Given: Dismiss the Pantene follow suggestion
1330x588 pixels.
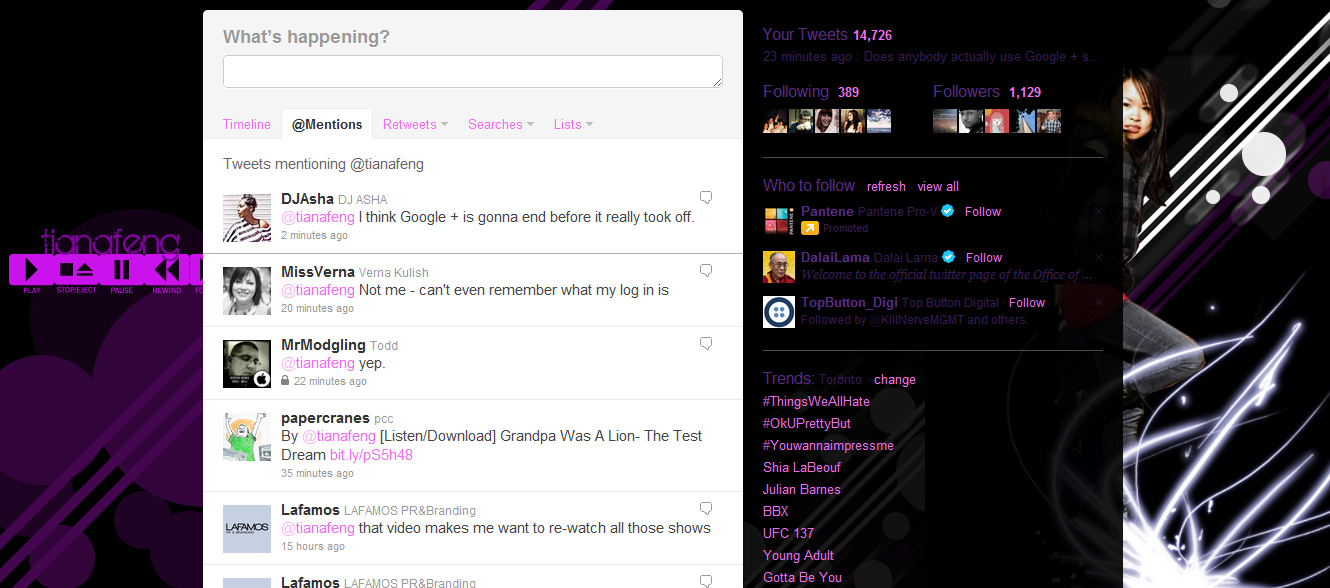Looking at the screenshot, I should pyautogui.click(x=1099, y=212).
